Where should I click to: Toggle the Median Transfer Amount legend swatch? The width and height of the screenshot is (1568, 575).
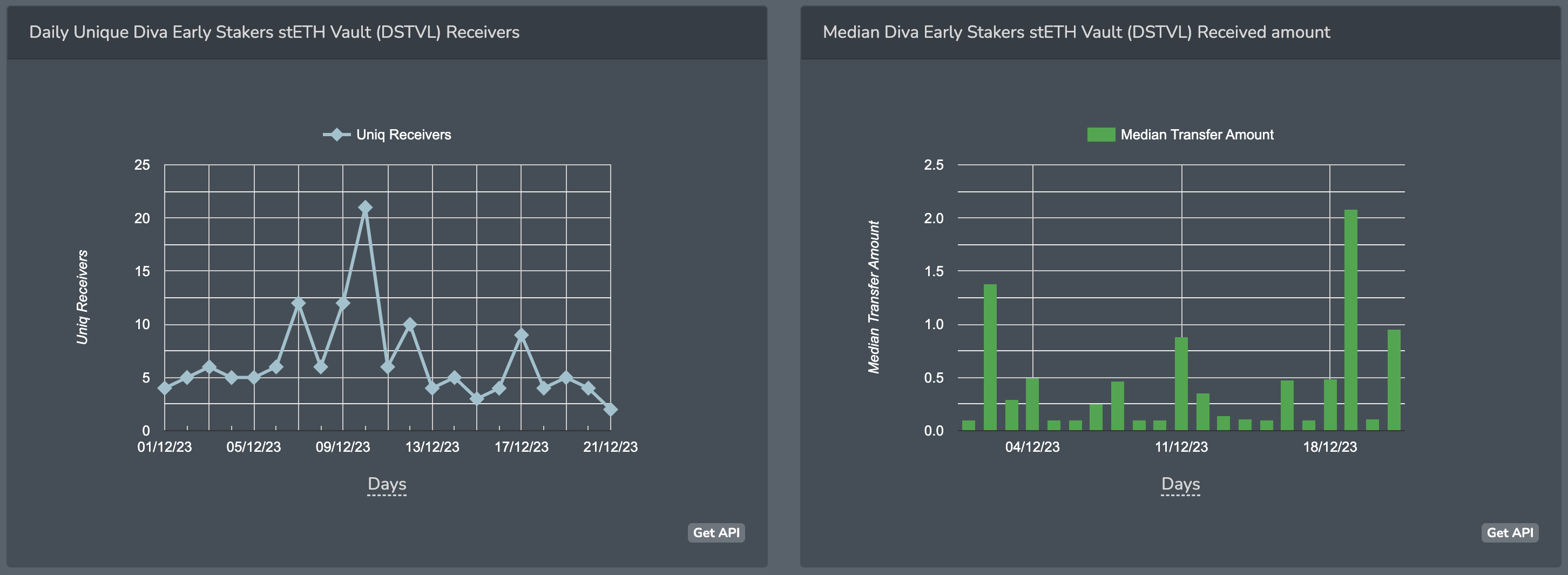(1101, 135)
